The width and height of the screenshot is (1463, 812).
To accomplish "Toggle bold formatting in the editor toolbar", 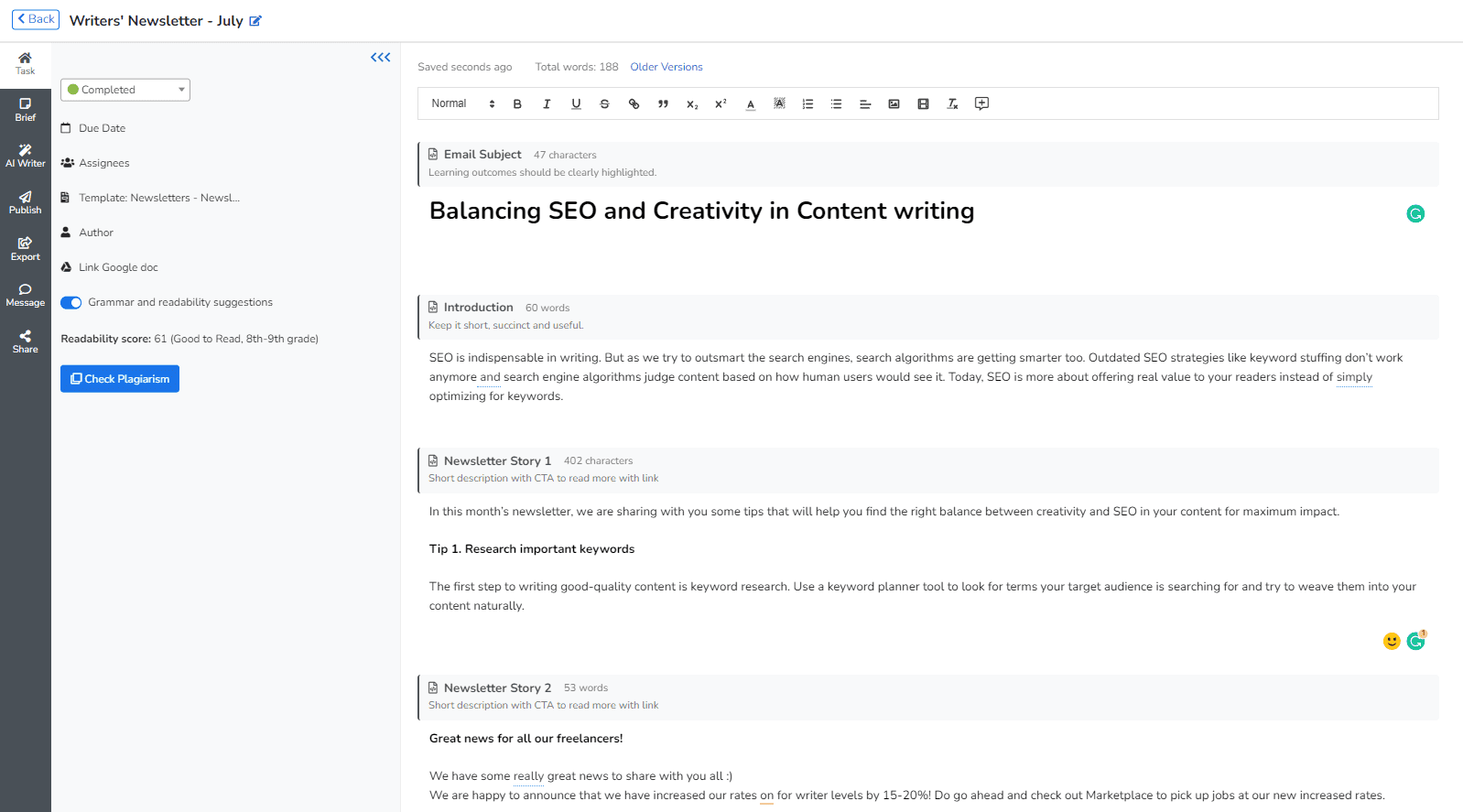I will 517,104.
